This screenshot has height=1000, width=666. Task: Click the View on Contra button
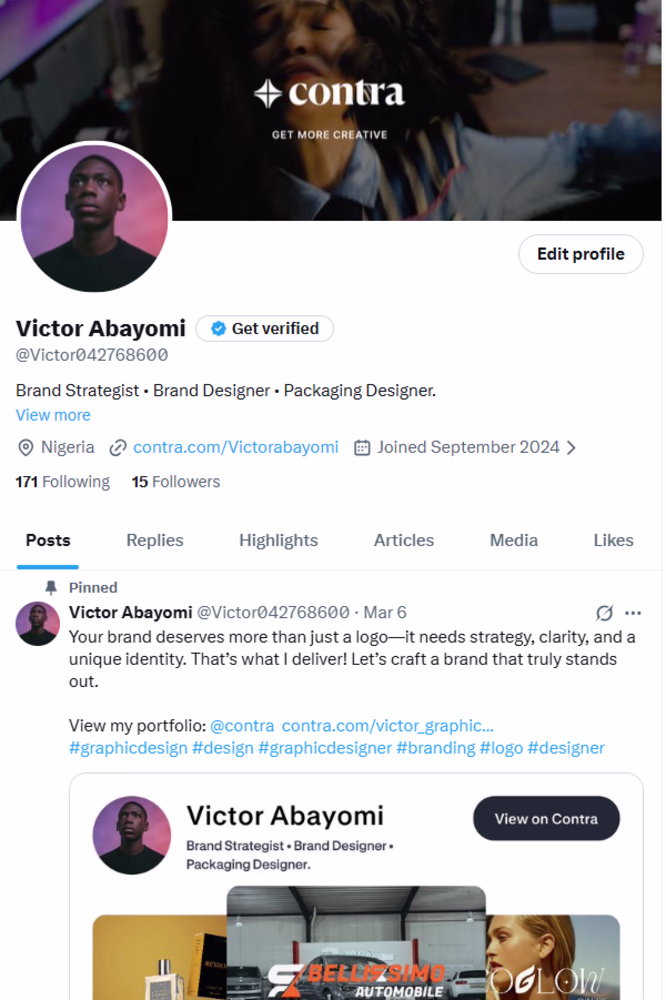pyautogui.click(x=546, y=818)
